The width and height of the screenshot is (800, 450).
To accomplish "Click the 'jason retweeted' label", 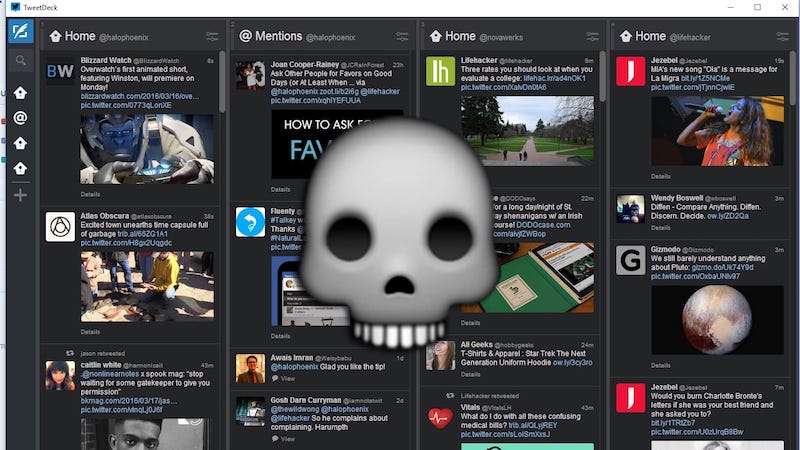I will (103, 353).
